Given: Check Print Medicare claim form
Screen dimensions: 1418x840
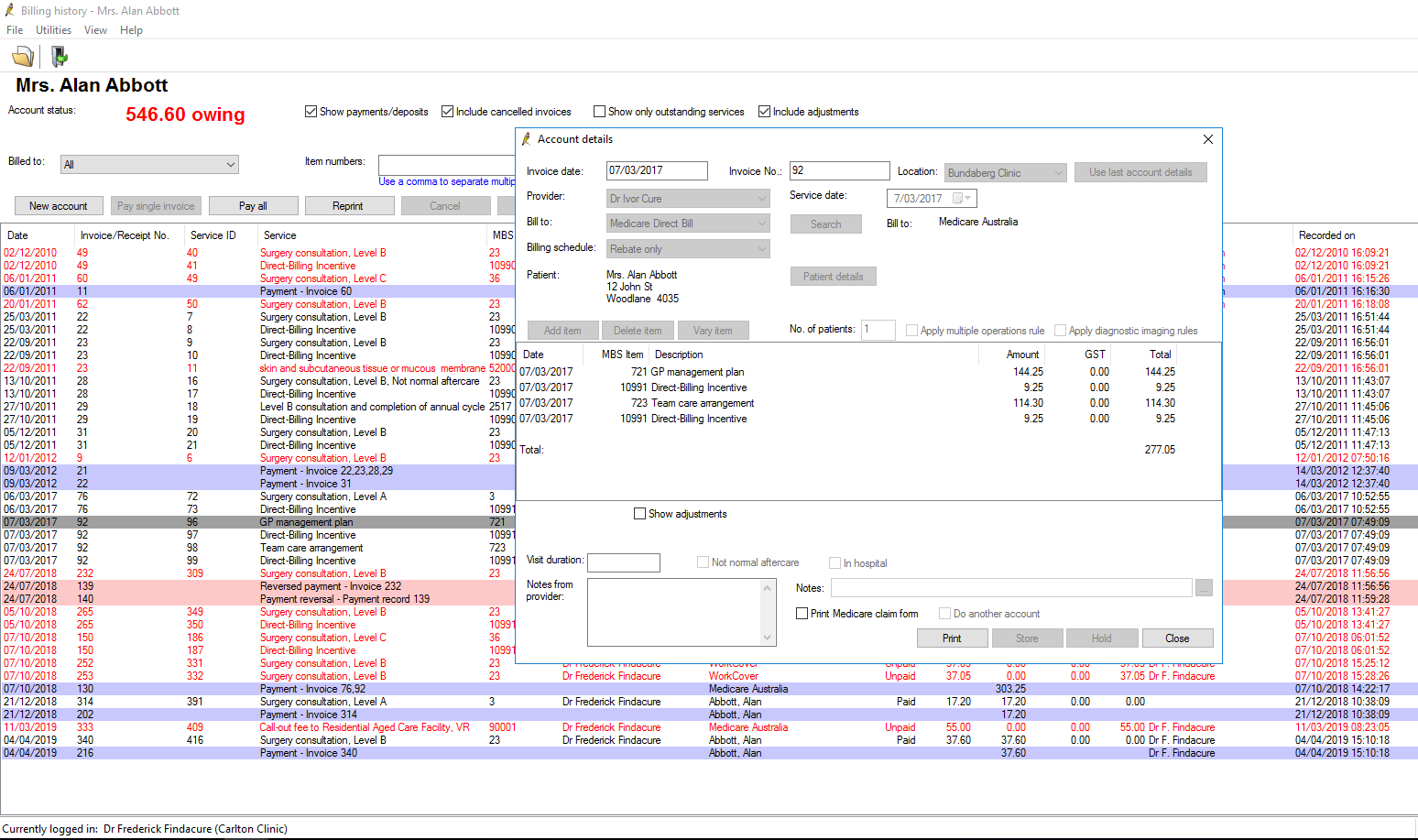Looking at the screenshot, I should tap(802, 613).
